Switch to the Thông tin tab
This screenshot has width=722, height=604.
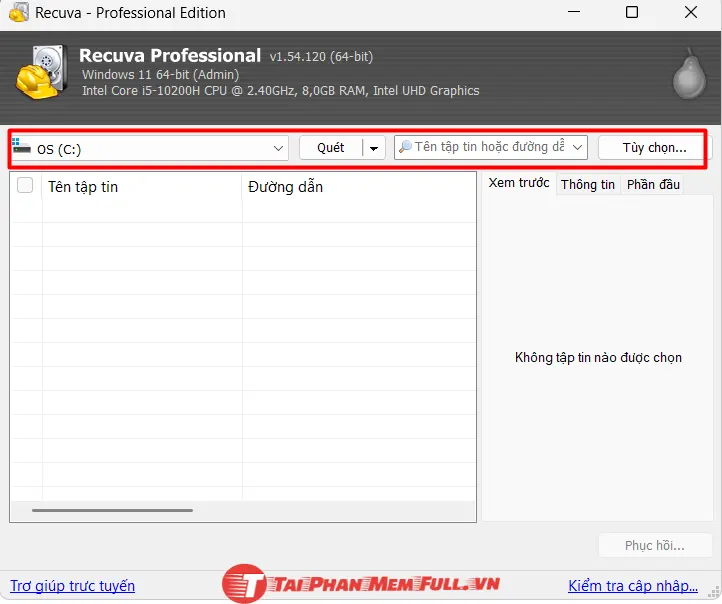pyautogui.click(x=588, y=185)
